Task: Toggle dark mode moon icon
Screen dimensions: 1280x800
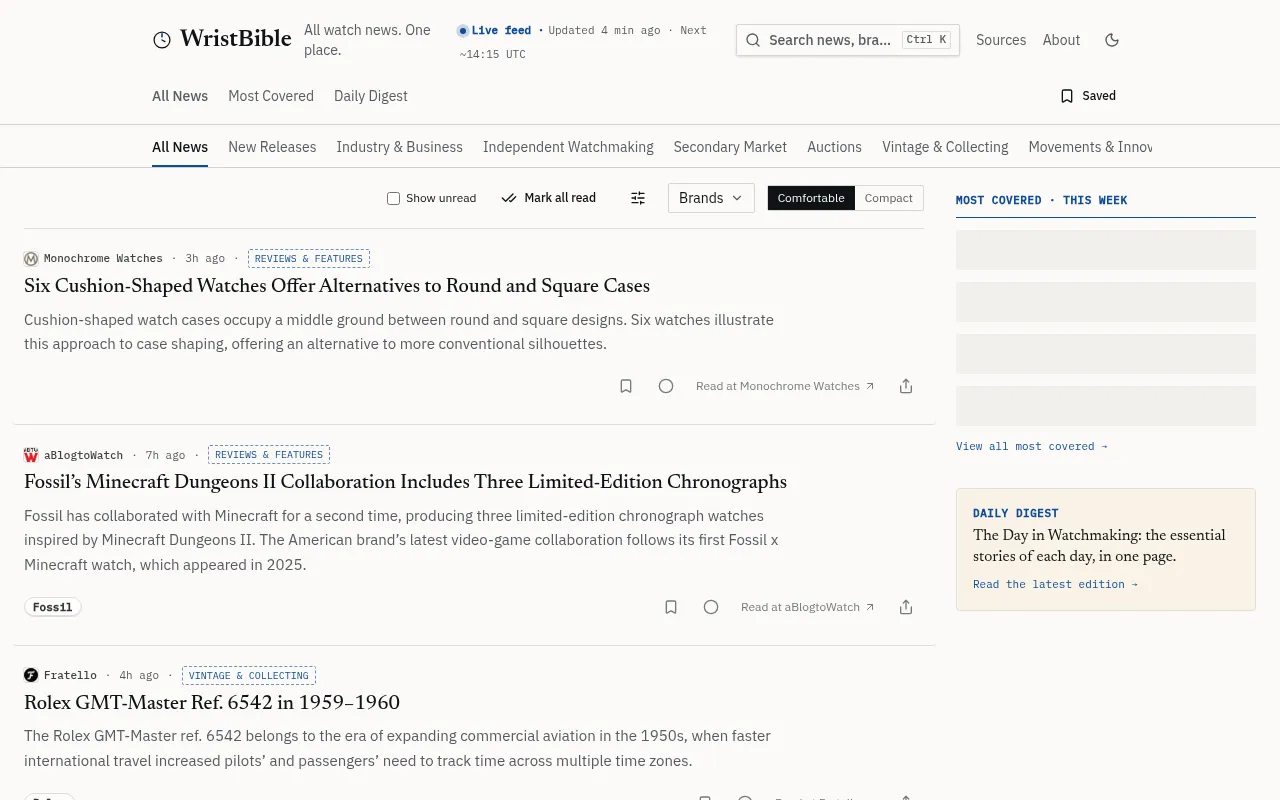Action: (1112, 40)
